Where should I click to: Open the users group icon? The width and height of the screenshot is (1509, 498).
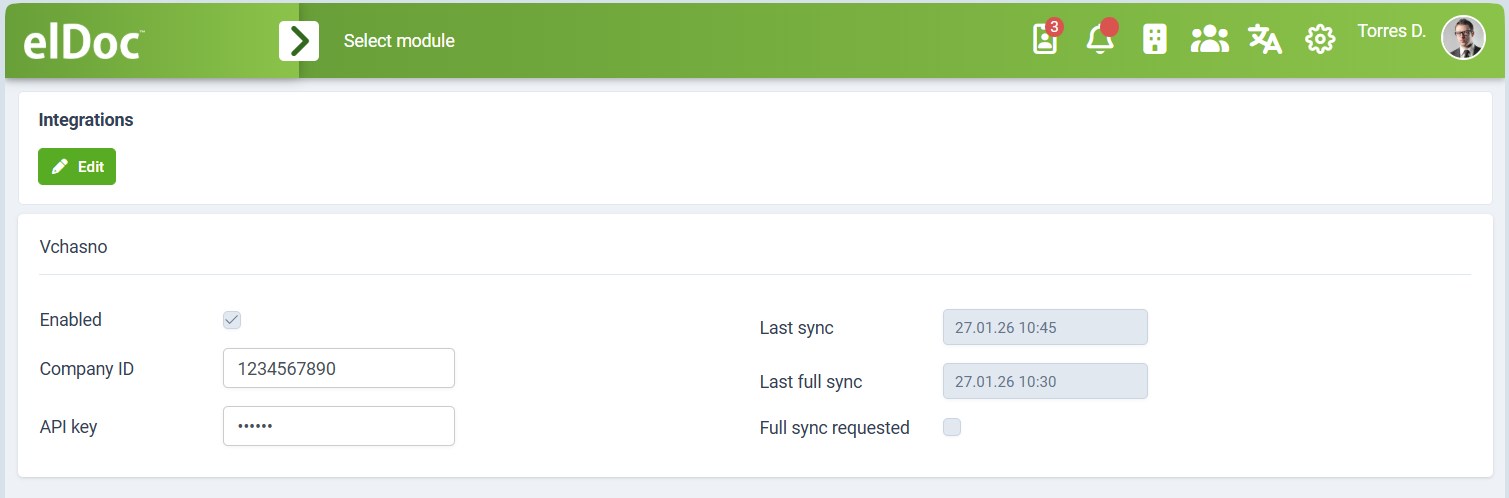1209,40
